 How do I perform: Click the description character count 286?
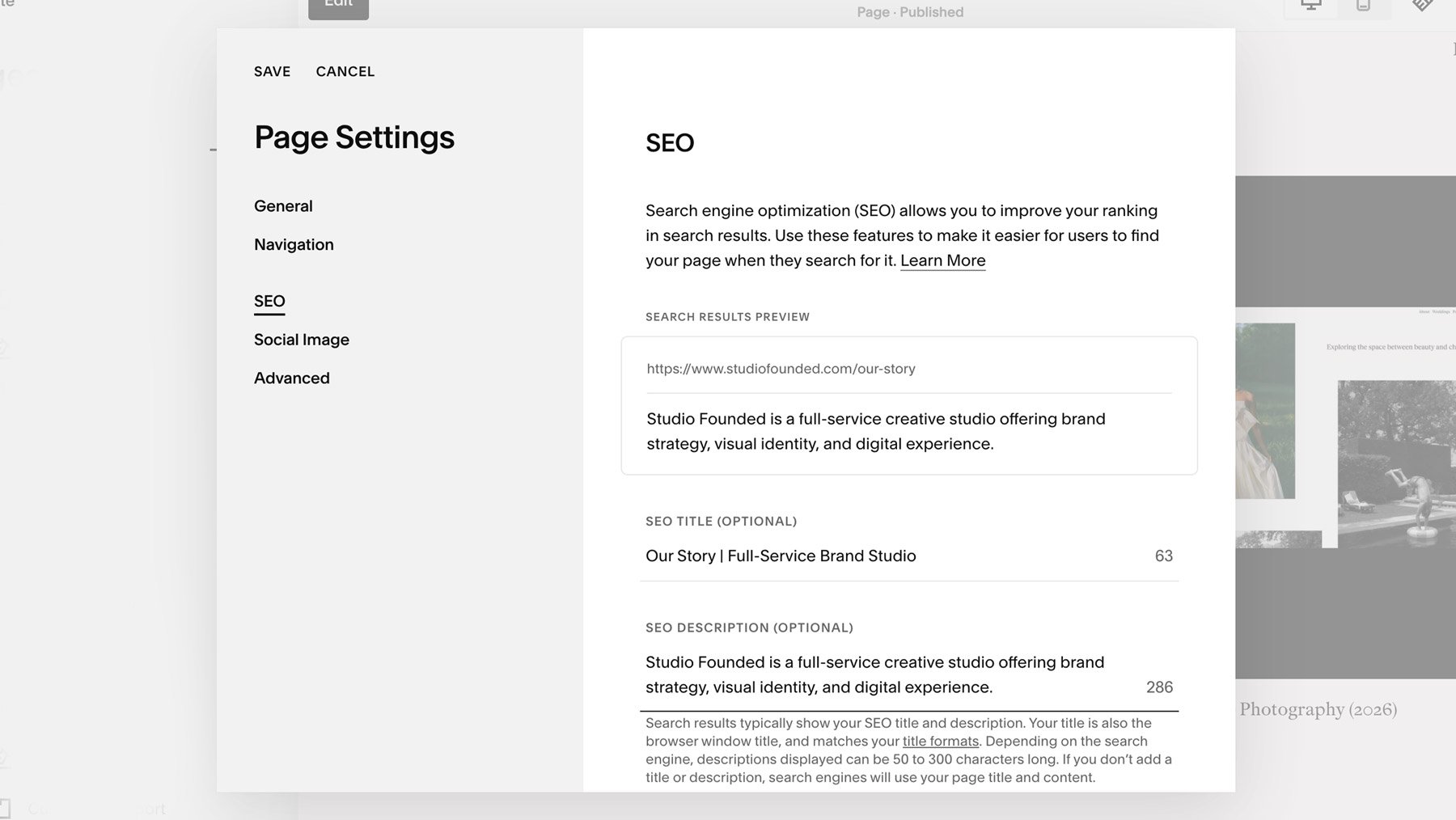[x=1159, y=687]
